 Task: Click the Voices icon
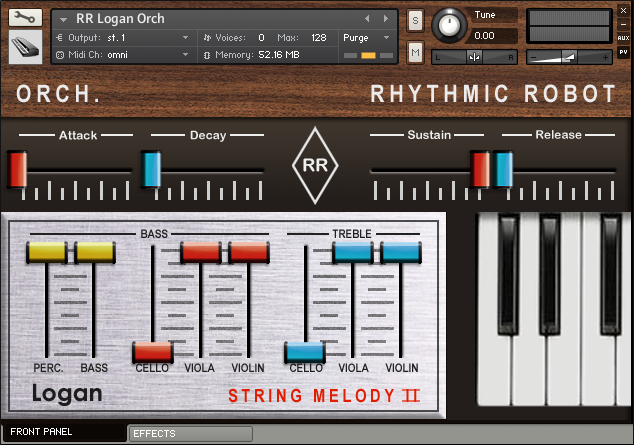[207, 38]
